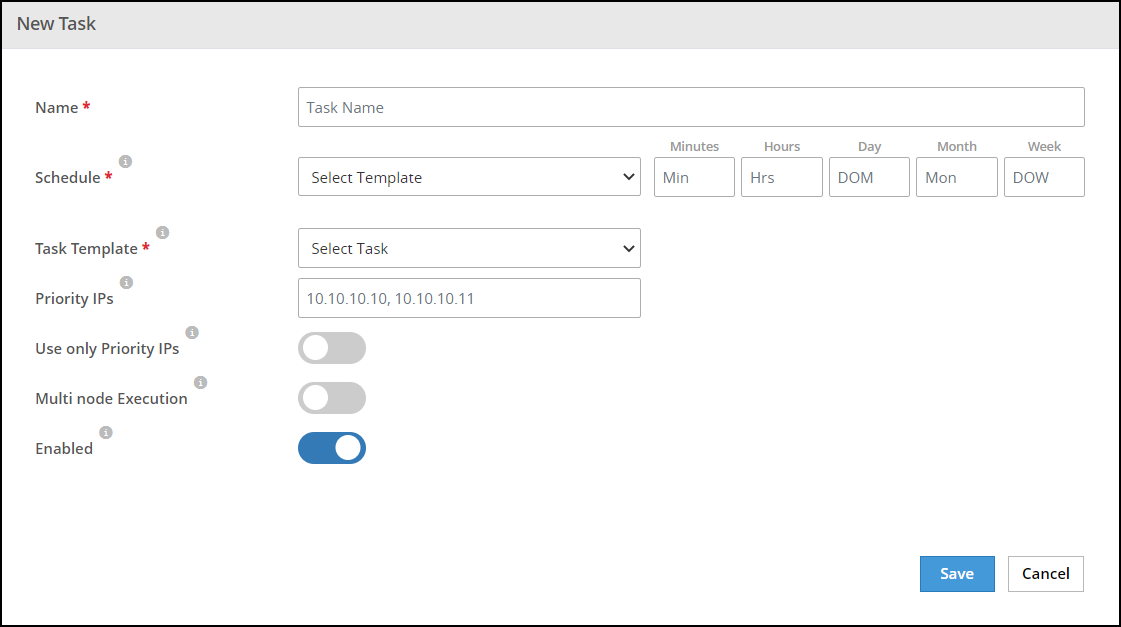Click into the Month schedule field

point(956,177)
